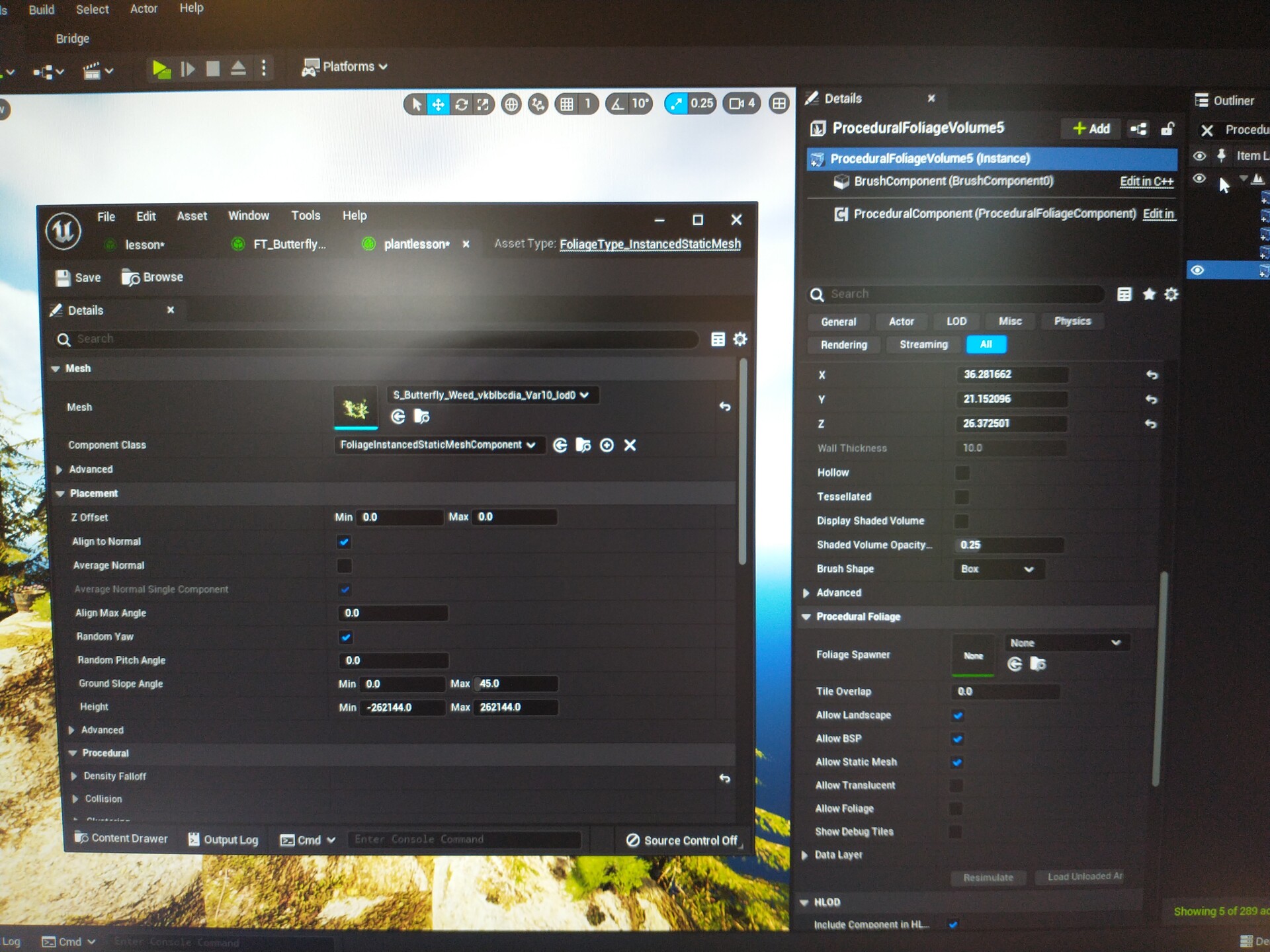Click the Add component button

[x=1091, y=129]
